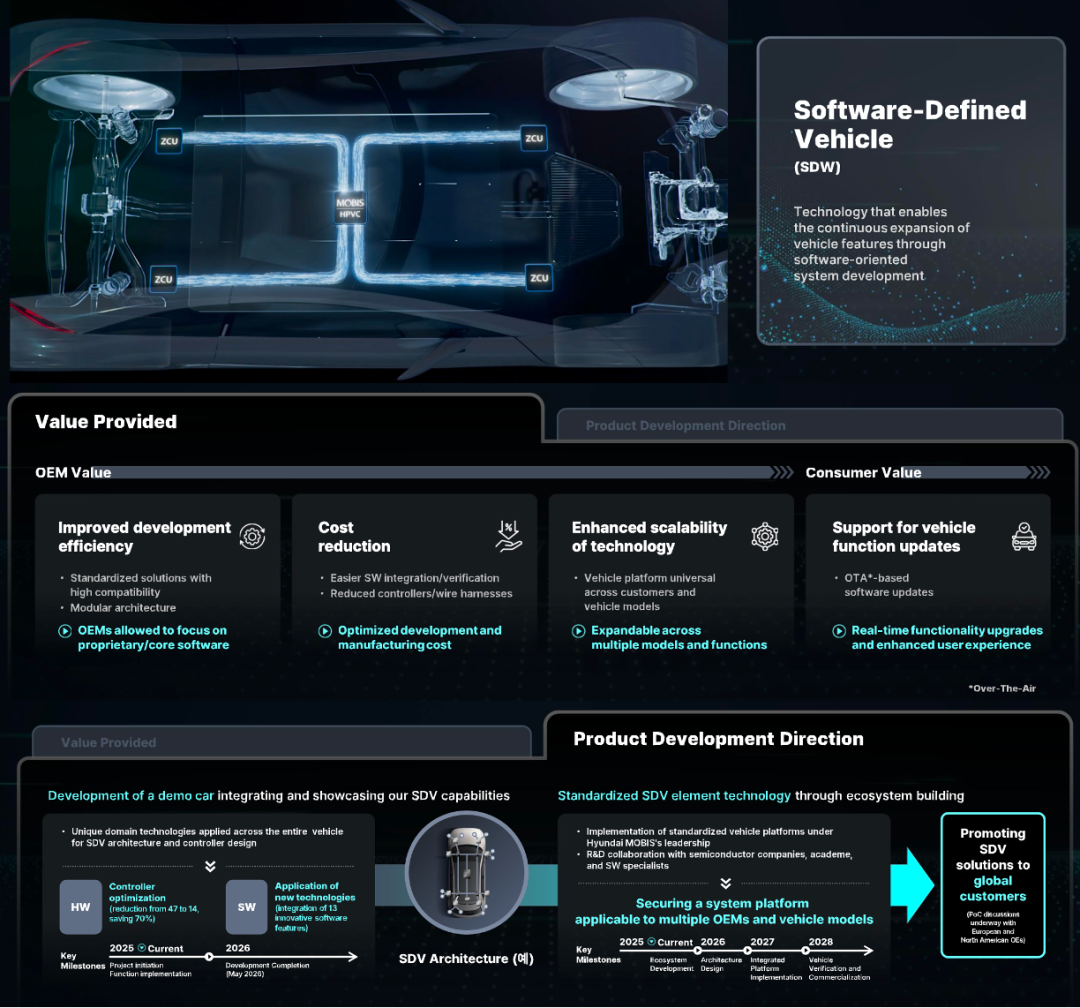Click the SW new technologies box
The width and height of the screenshot is (1080, 1008).
click(247, 907)
